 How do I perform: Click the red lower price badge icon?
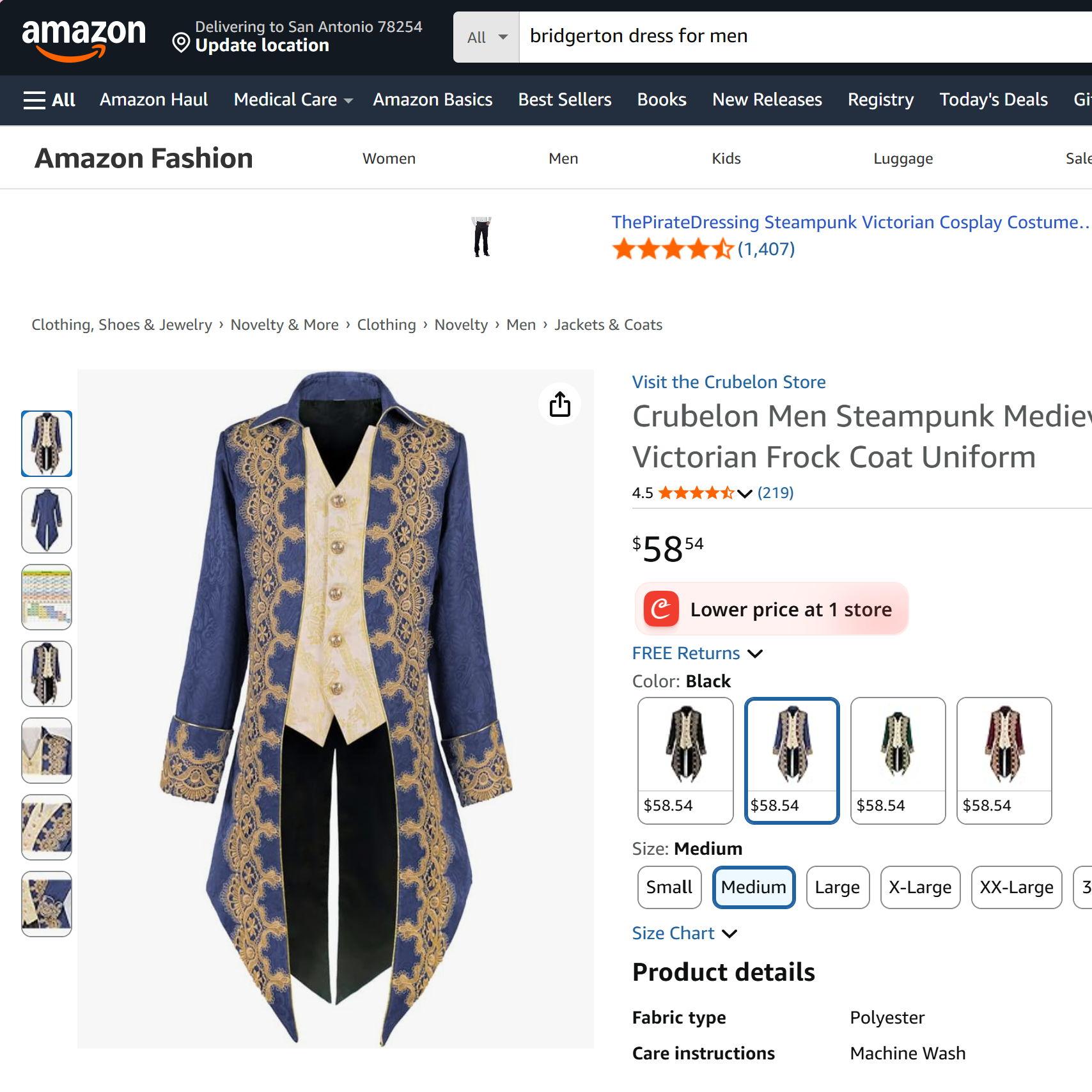click(661, 609)
